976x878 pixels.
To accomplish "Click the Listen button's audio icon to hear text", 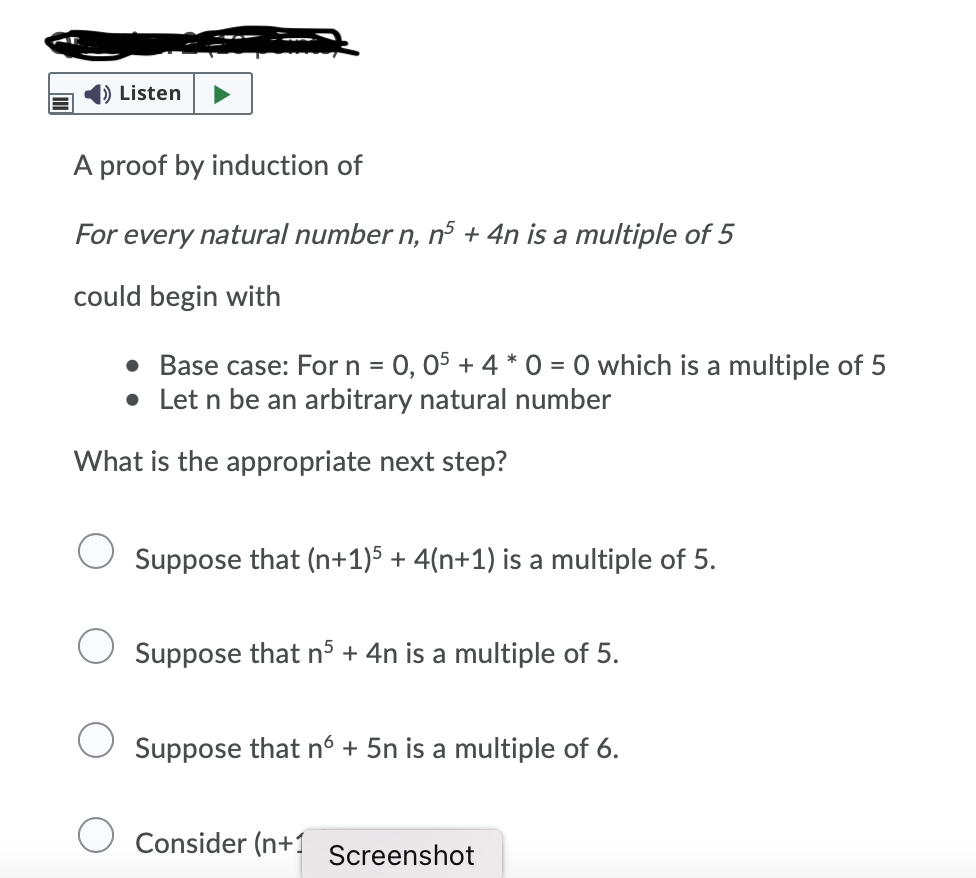I will point(95,93).
